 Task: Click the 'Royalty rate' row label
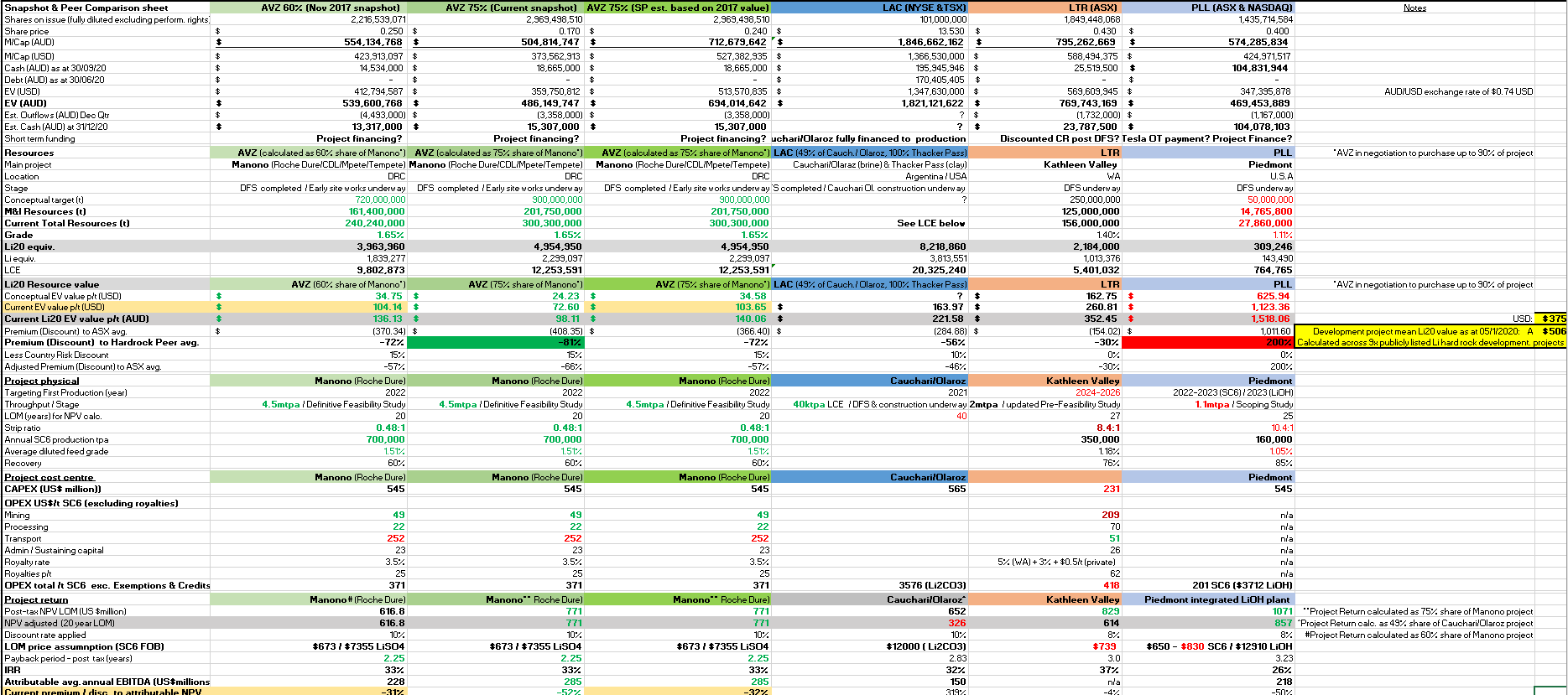[x=27, y=562]
